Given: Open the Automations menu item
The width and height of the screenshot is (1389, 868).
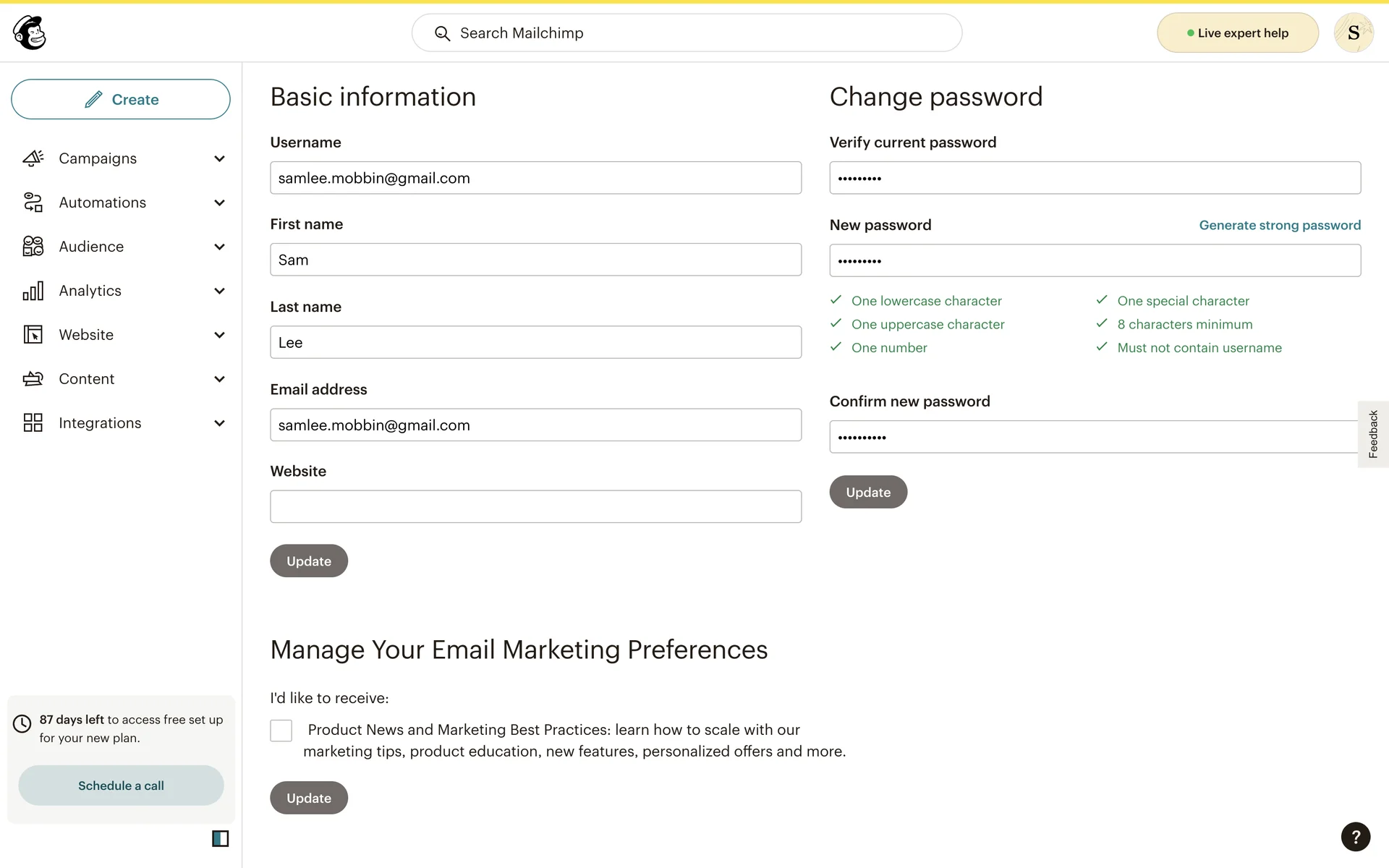Looking at the screenshot, I should [x=102, y=203].
